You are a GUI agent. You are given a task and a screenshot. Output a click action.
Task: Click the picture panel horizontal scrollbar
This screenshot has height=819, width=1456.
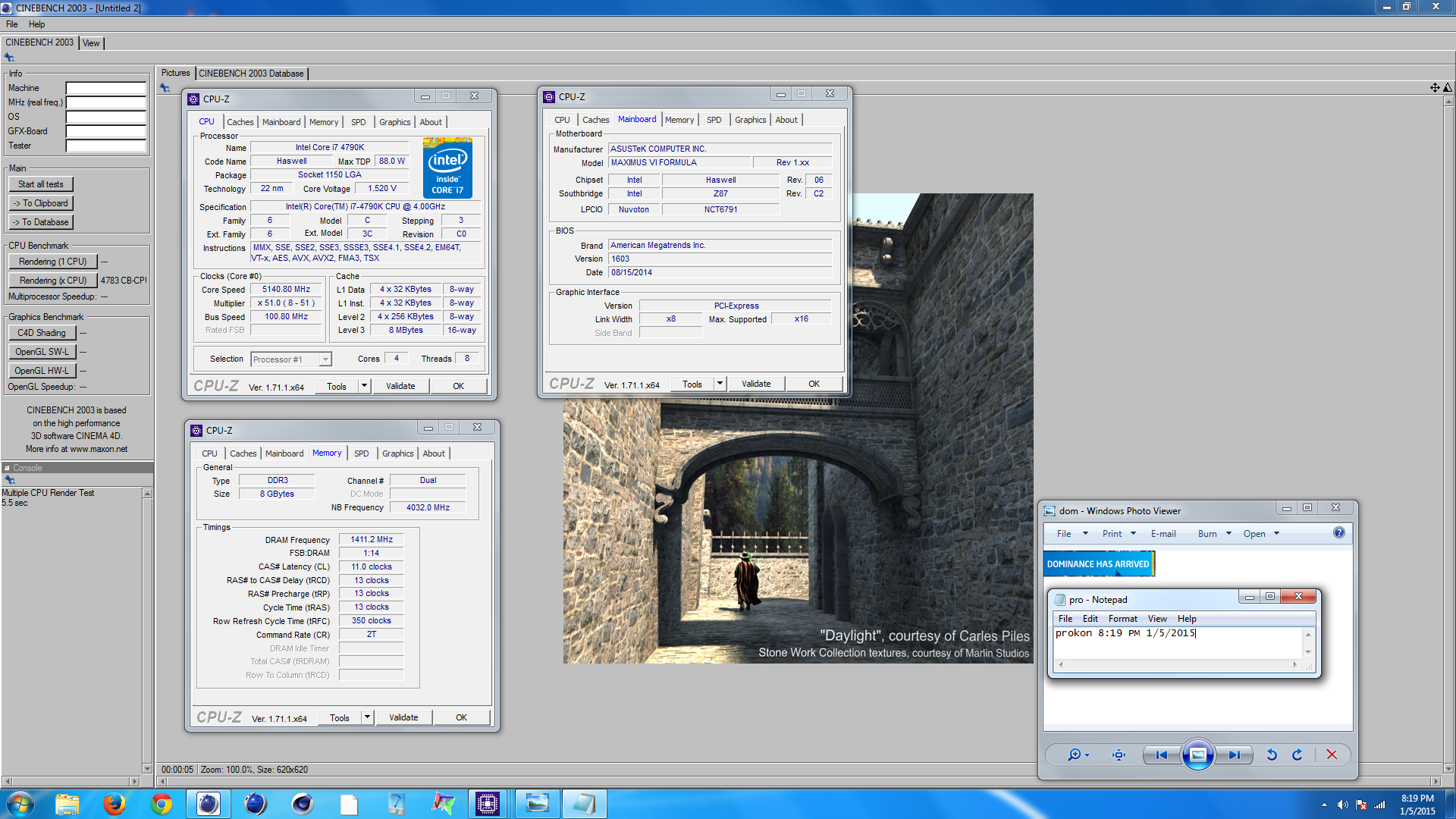pyautogui.click(x=799, y=781)
